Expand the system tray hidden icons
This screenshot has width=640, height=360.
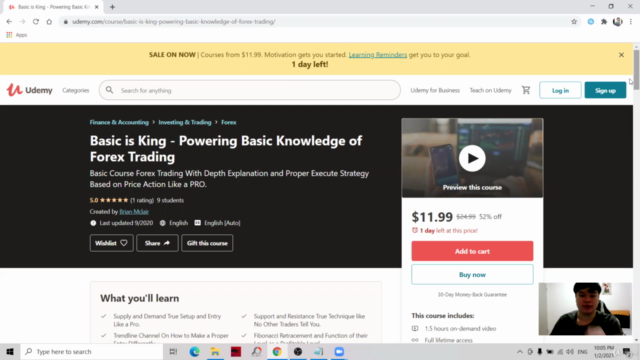(x=520, y=351)
